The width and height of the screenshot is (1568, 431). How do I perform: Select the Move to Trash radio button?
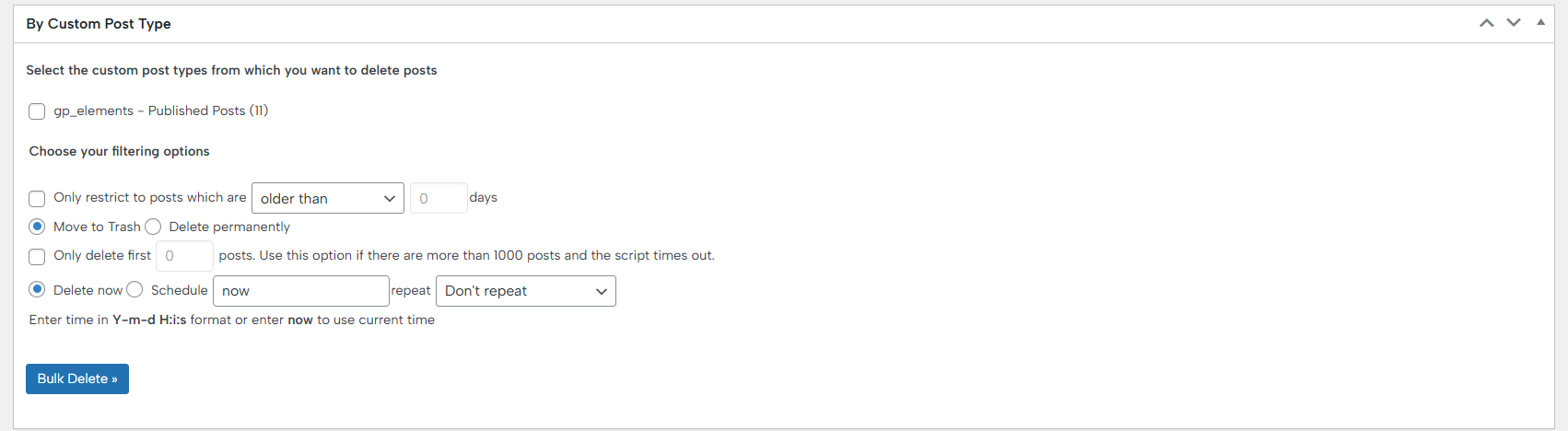[x=37, y=227]
